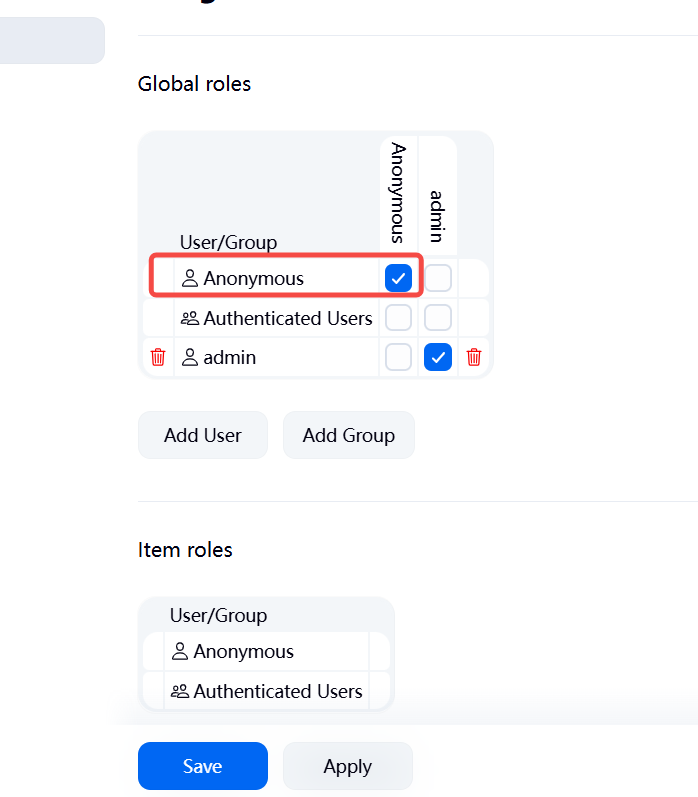Enable admin role for Authenticated Users
This screenshot has width=698, height=797.
[438, 318]
